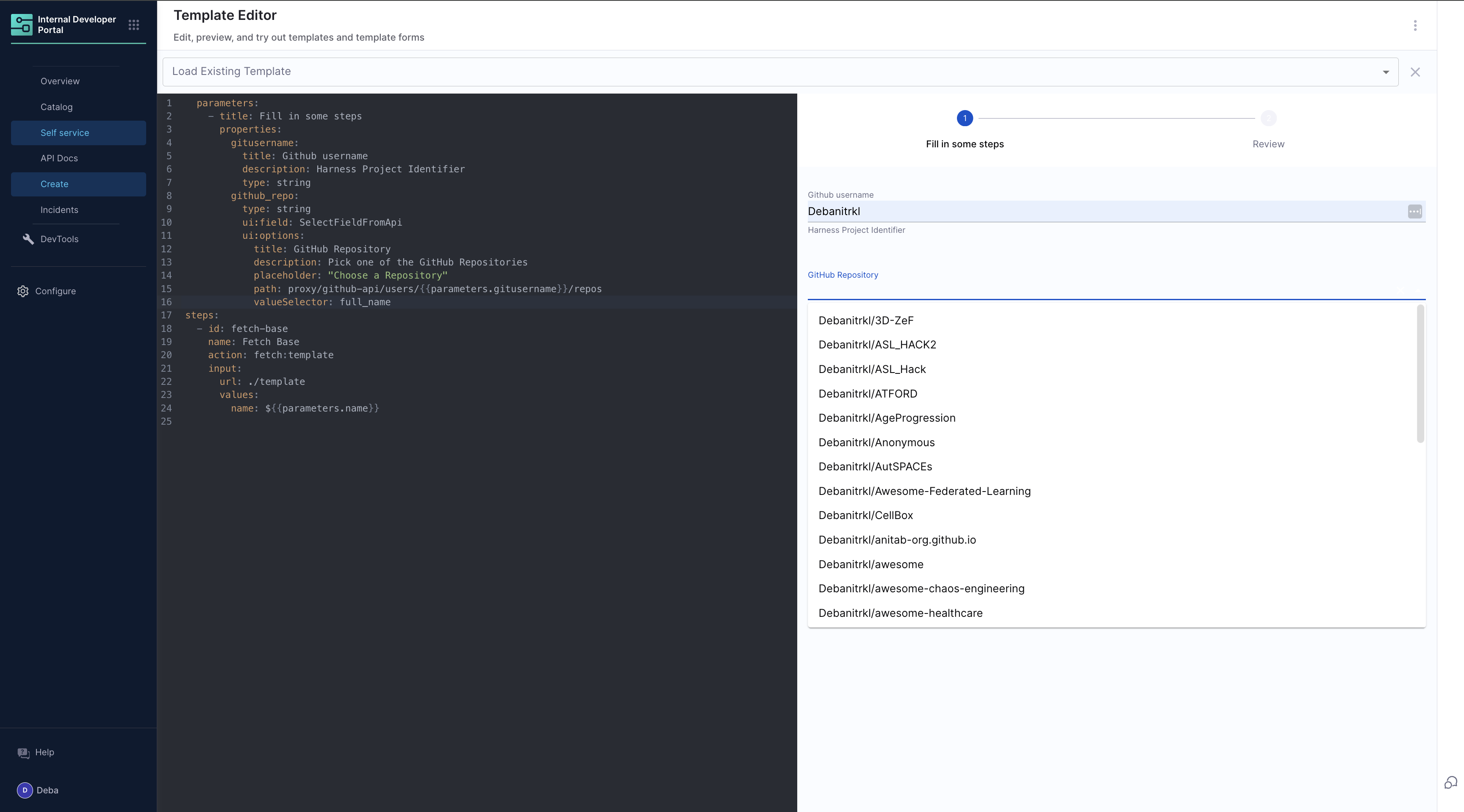The height and width of the screenshot is (812, 1464).
Task: Click the DevTools wrench icon
Action: pos(28,239)
